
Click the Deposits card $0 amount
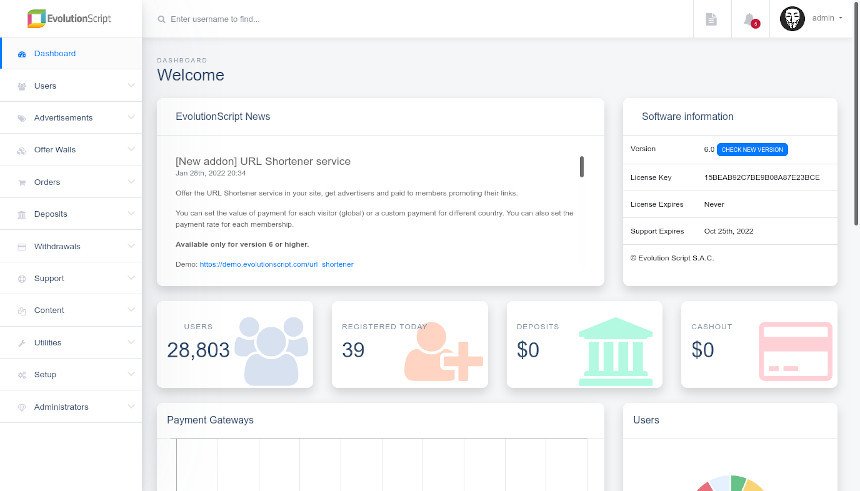coord(528,350)
